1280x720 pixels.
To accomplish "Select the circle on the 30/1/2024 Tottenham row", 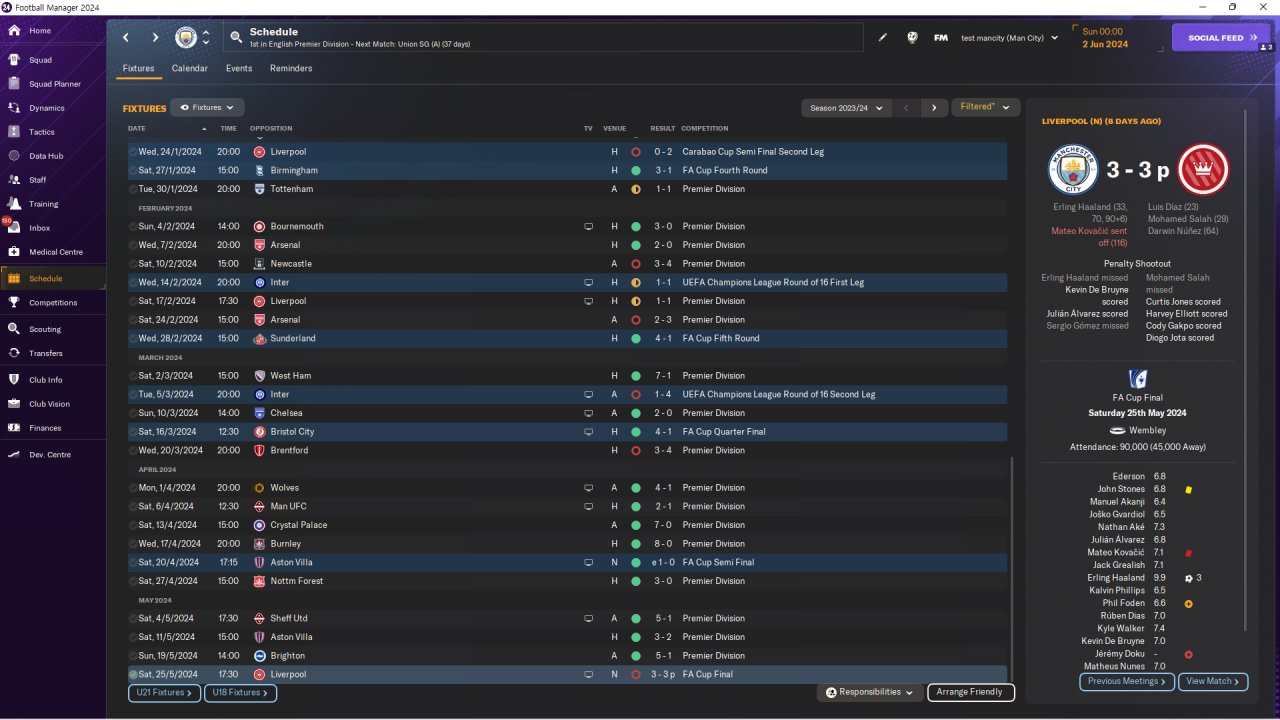I will (133, 189).
